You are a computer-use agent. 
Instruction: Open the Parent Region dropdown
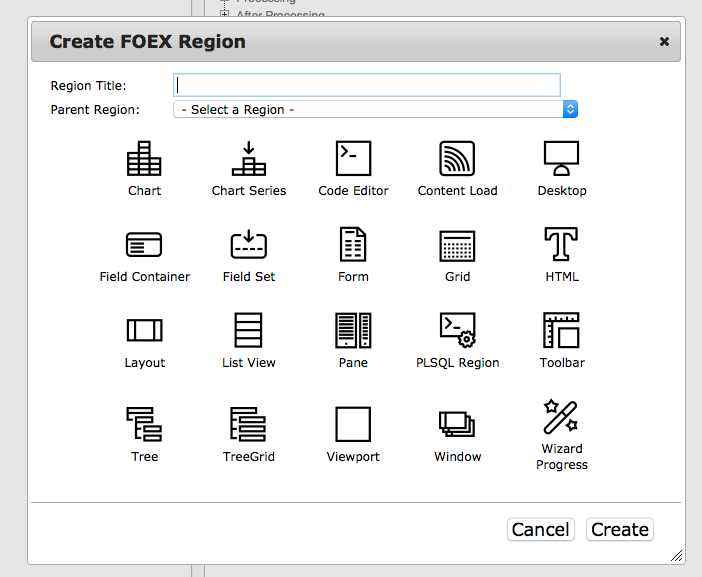pos(376,109)
